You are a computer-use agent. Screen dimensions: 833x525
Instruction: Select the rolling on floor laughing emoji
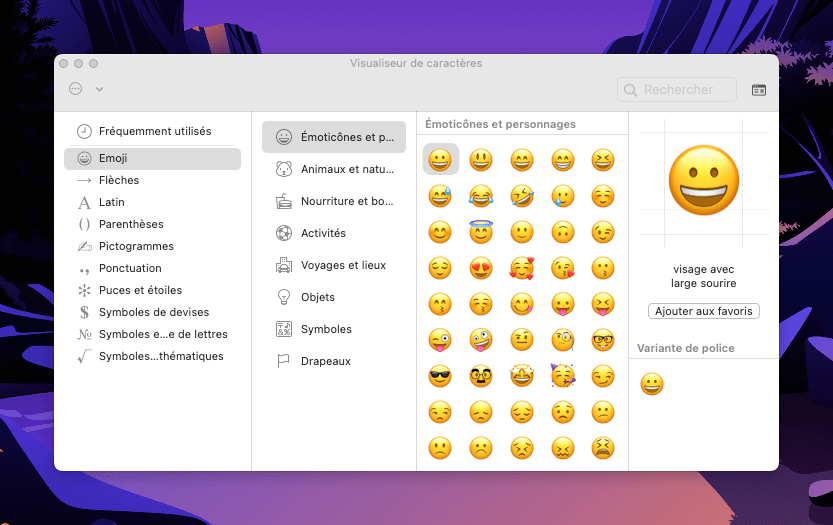coord(522,196)
